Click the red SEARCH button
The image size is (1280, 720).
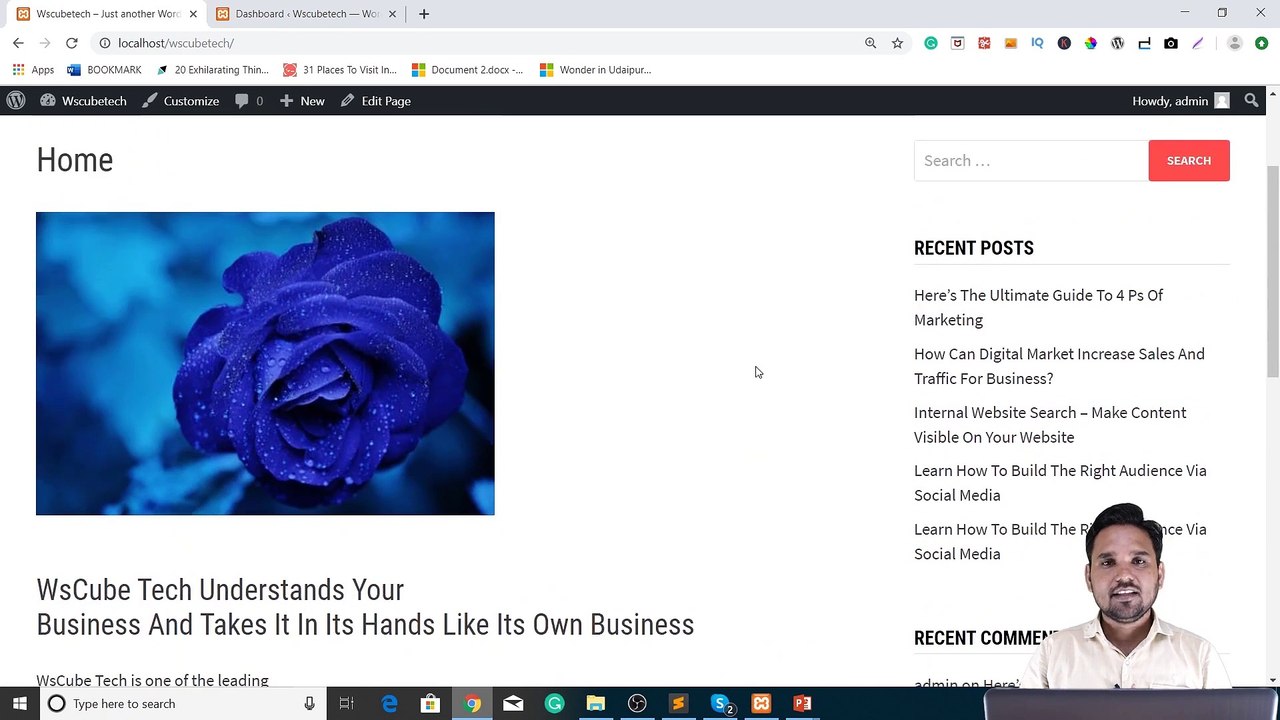(x=1189, y=161)
